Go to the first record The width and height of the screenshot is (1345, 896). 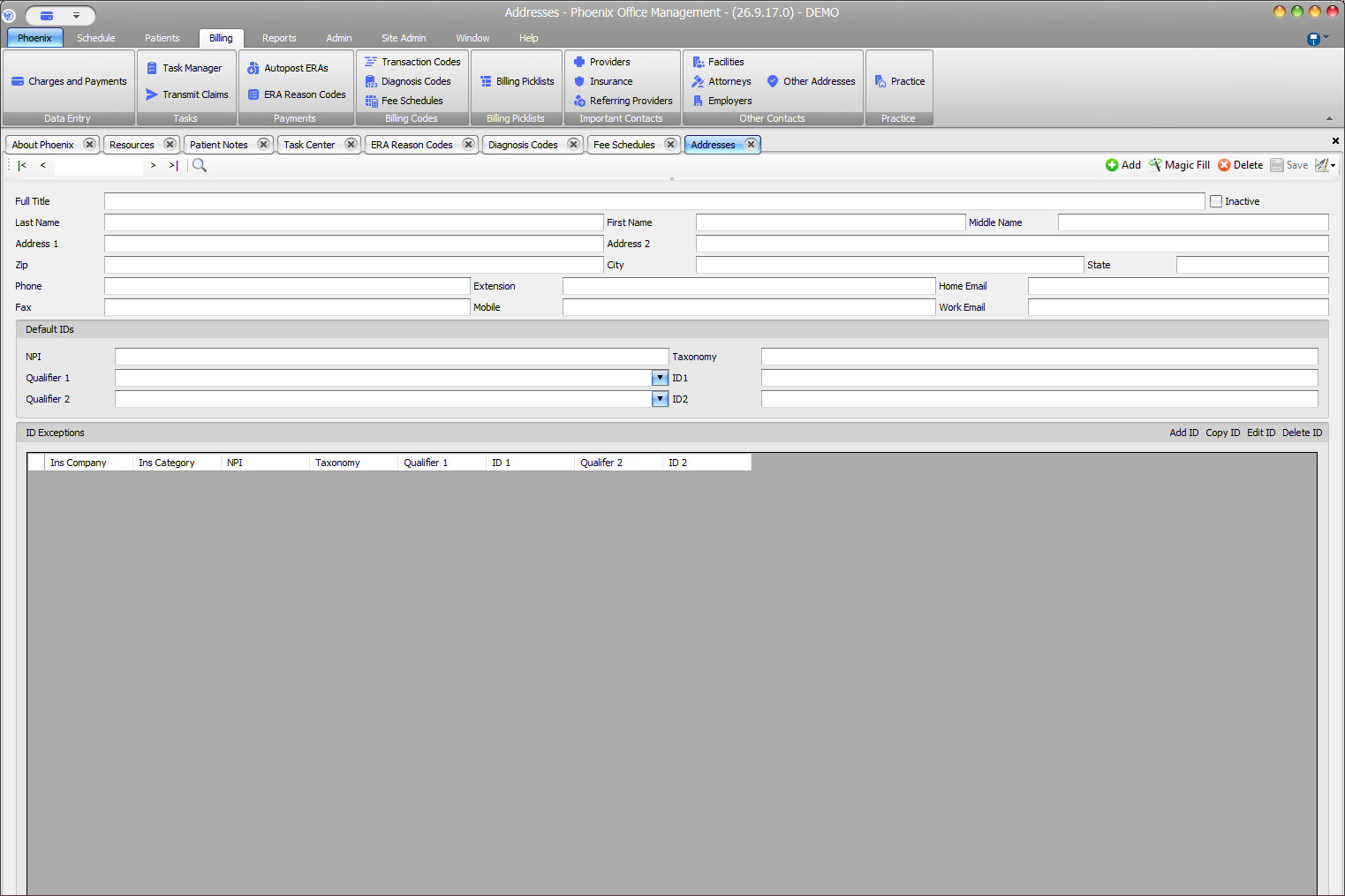coord(22,165)
